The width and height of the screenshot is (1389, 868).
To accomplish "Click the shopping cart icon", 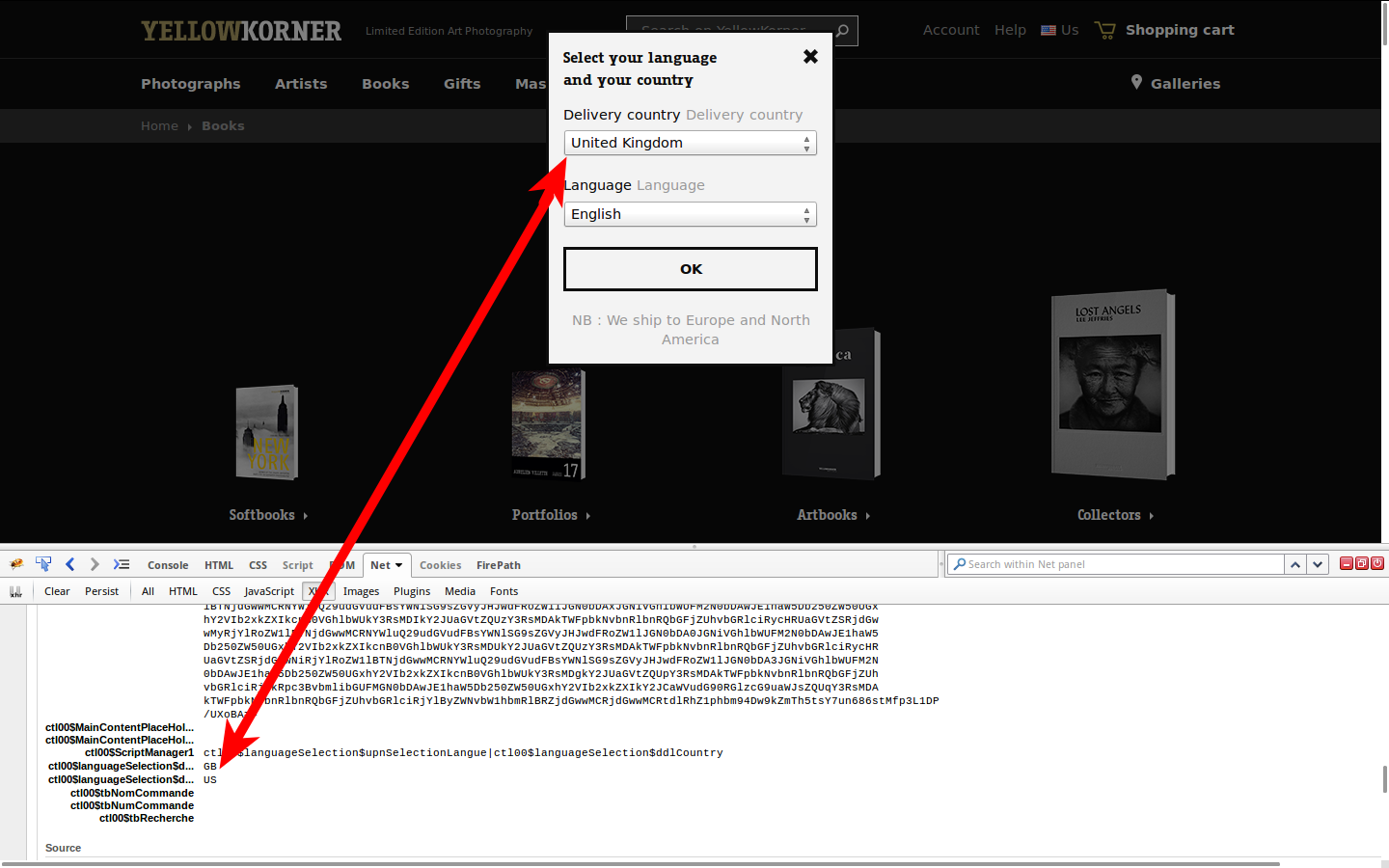I will [x=1104, y=31].
